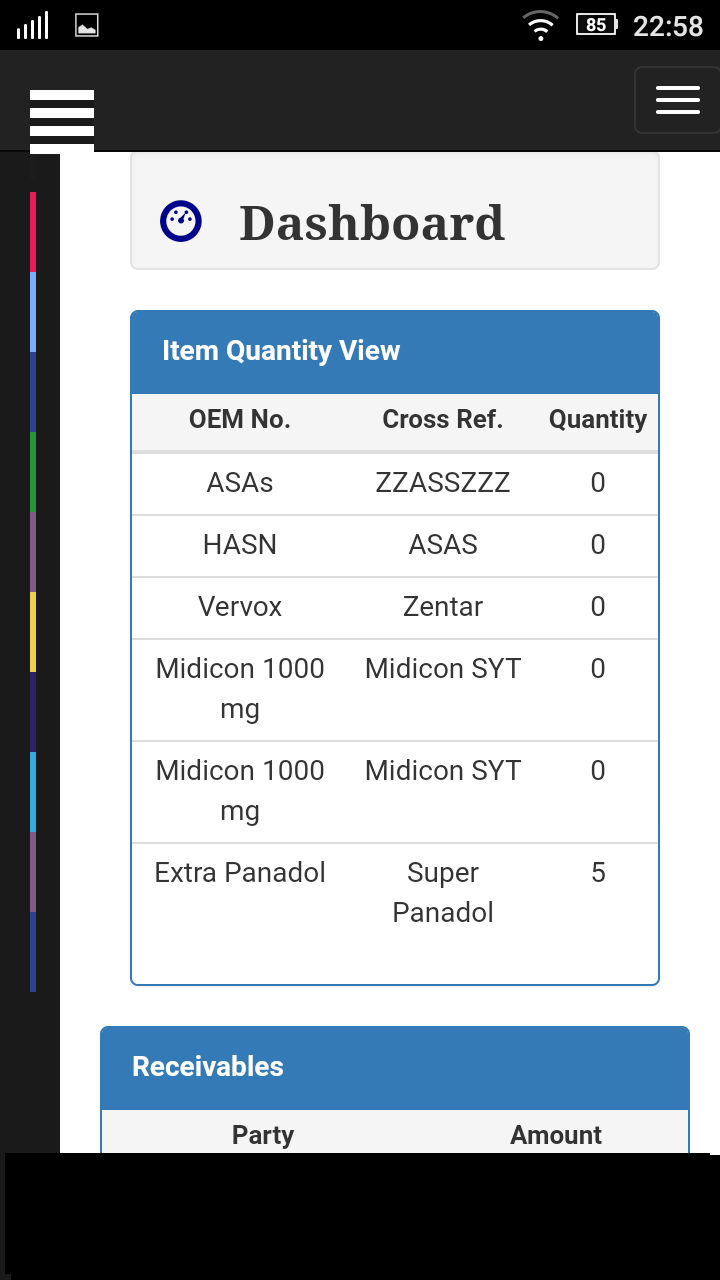Tap the Wi-Fi status bar icon
The height and width of the screenshot is (1280, 720).
click(541, 25)
